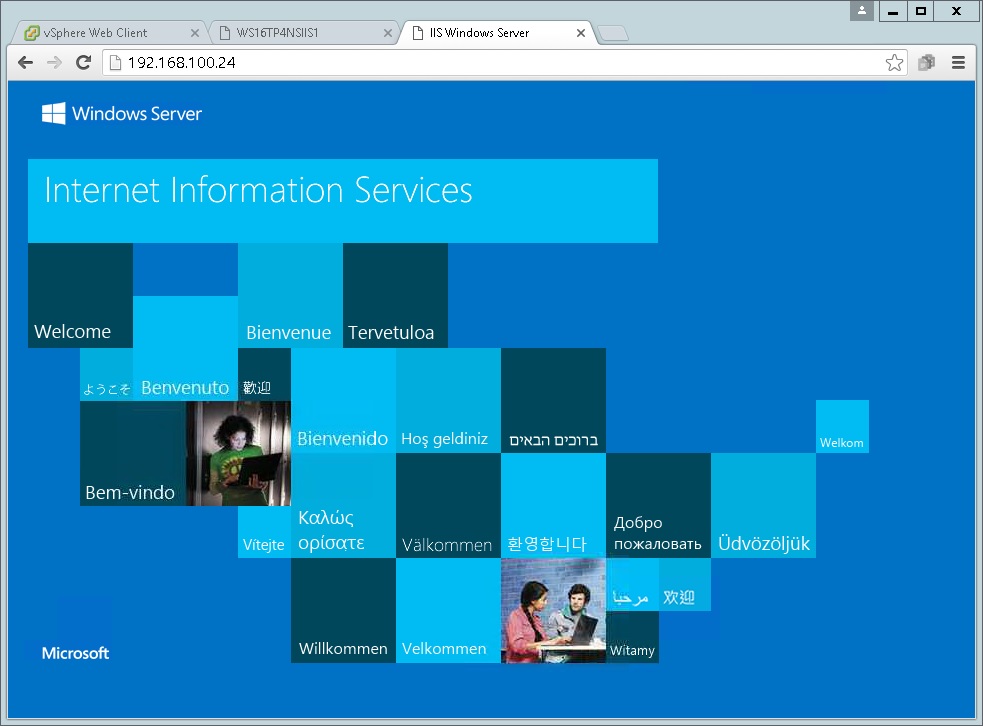Click the Willkommen tile
Image resolution: width=983 pixels, height=726 pixels.
pyautogui.click(x=344, y=610)
